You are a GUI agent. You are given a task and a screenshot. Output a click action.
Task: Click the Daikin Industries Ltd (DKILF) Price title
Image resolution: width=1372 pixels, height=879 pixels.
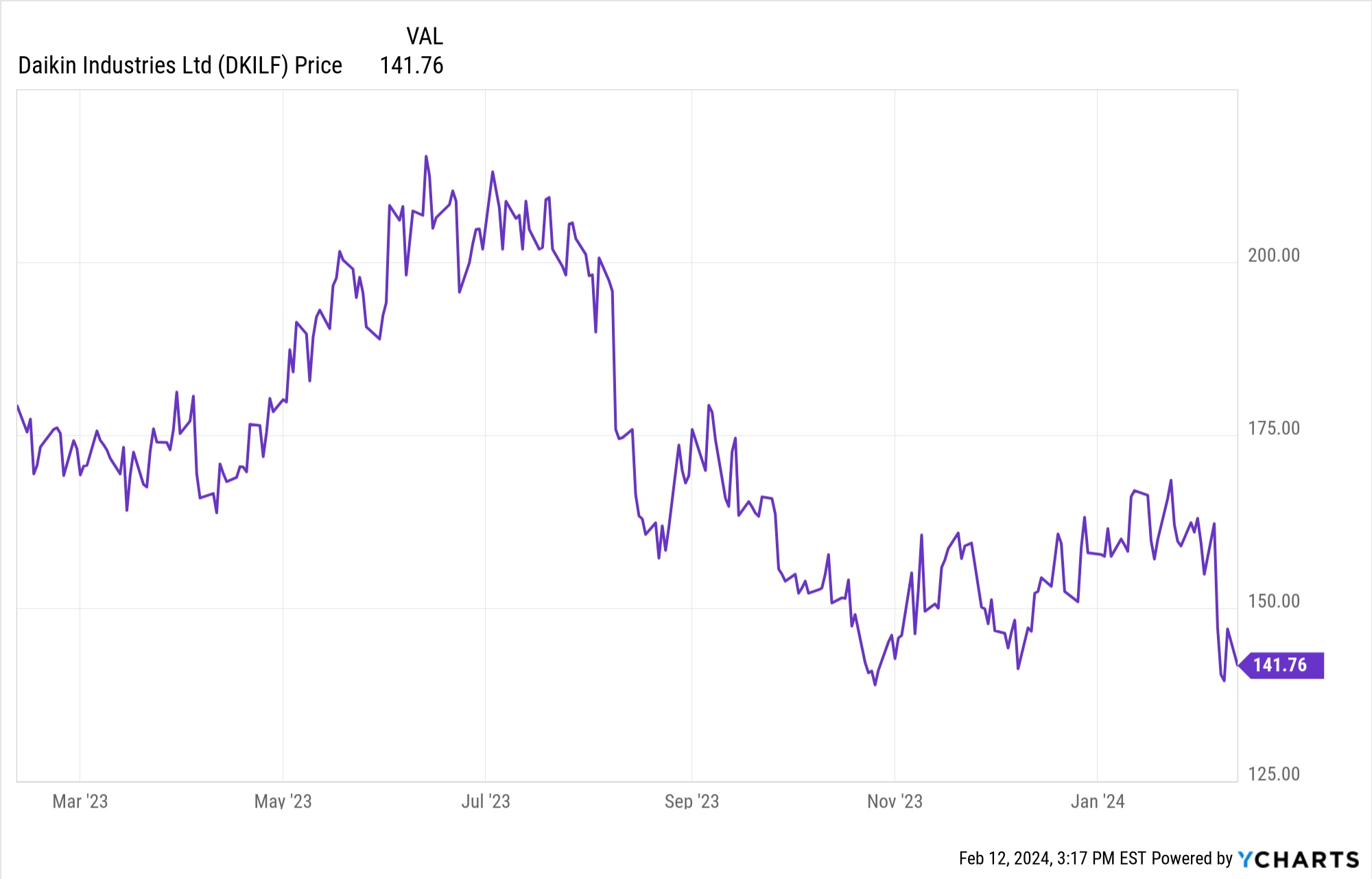coord(180,66)
